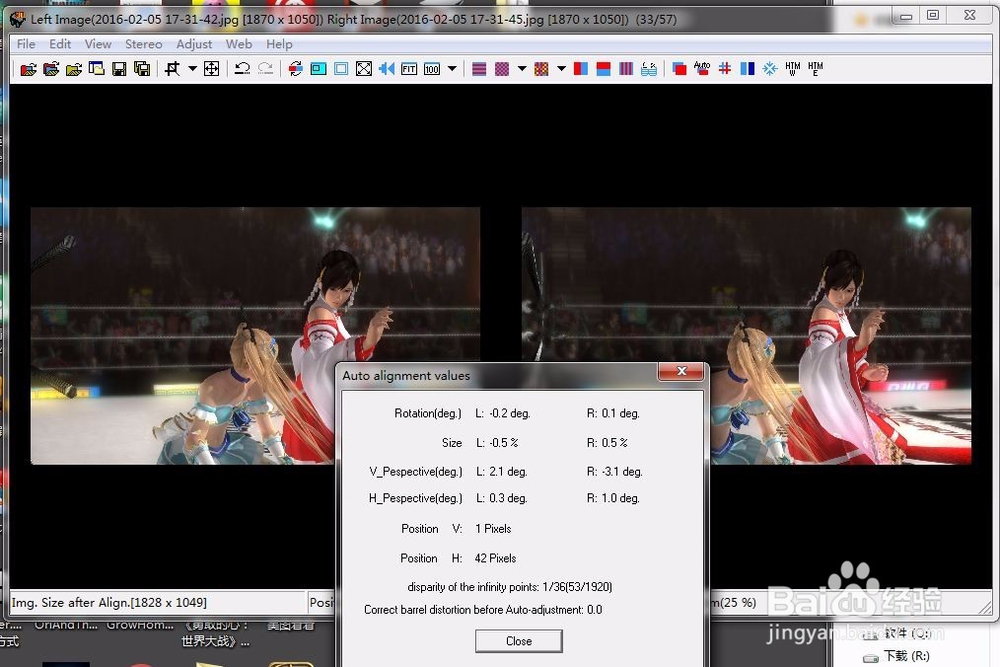Expand the crop tool dropdown arrow
Screen dimensions: 1000x667
[x=192, y=69]
